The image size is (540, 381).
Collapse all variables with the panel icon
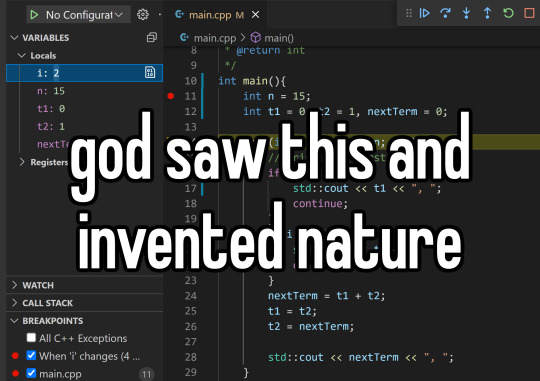coord(152,37)
